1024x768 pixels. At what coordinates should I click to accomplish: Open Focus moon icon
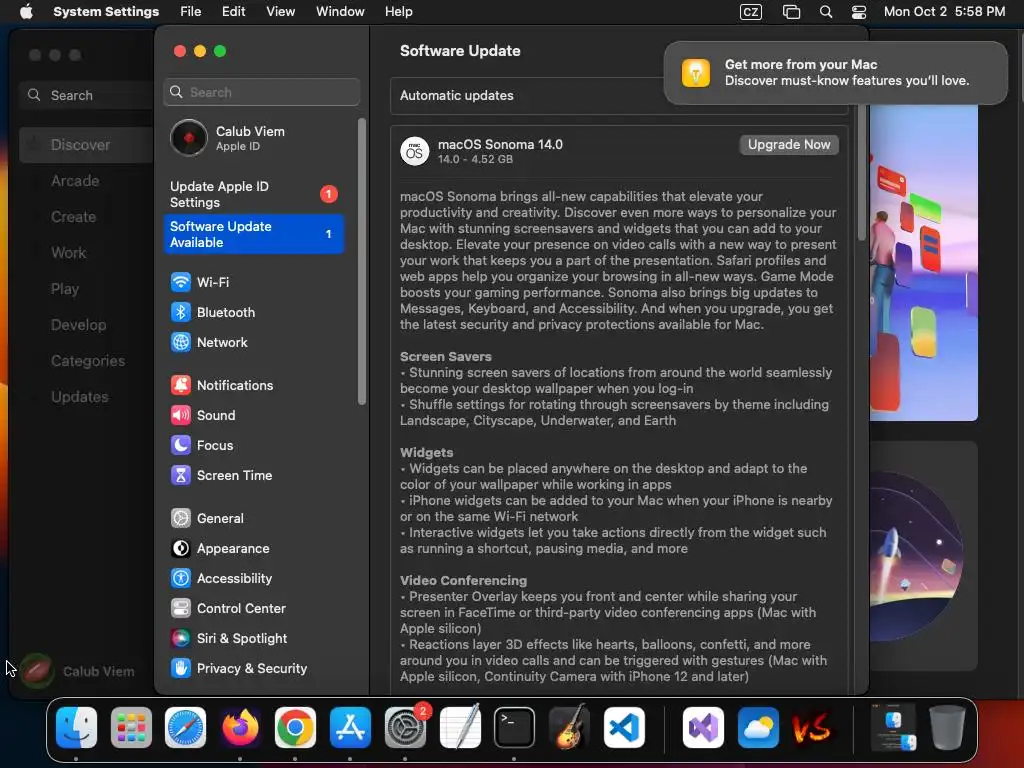[180, 445]
